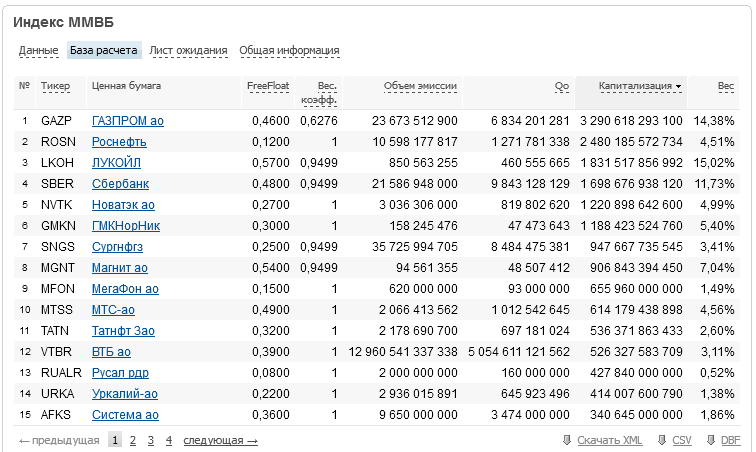Open the Магнит ао link
756x452 pixels.
tap(120, 268)
